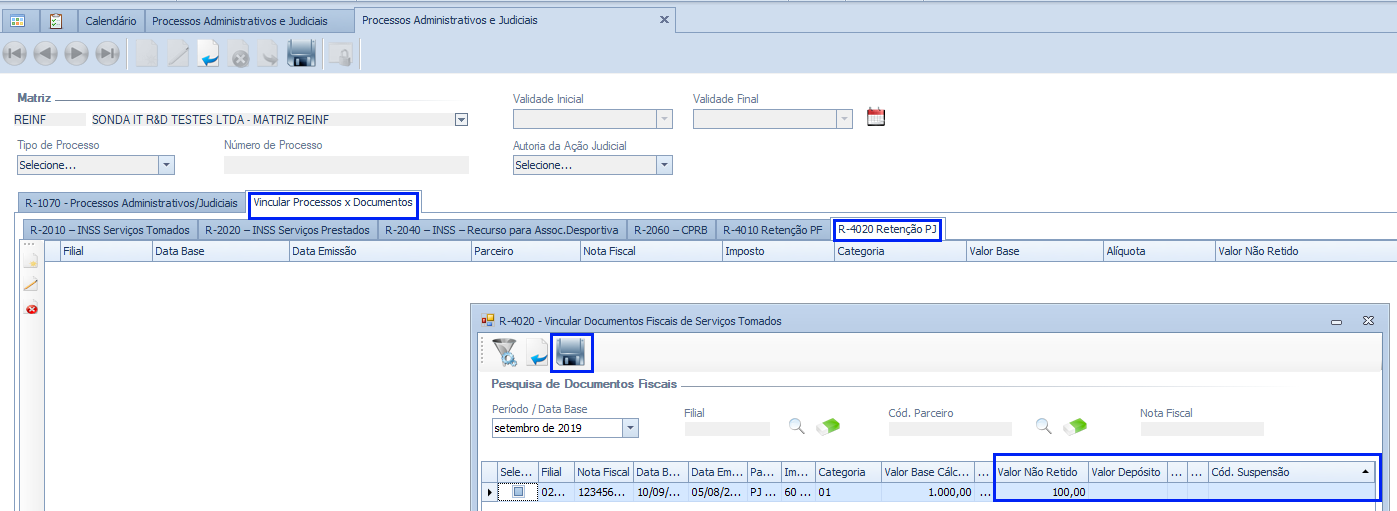Open the clipboard checklist icon tab
This screenshot has width=1397, height=511.
point(56,20)
